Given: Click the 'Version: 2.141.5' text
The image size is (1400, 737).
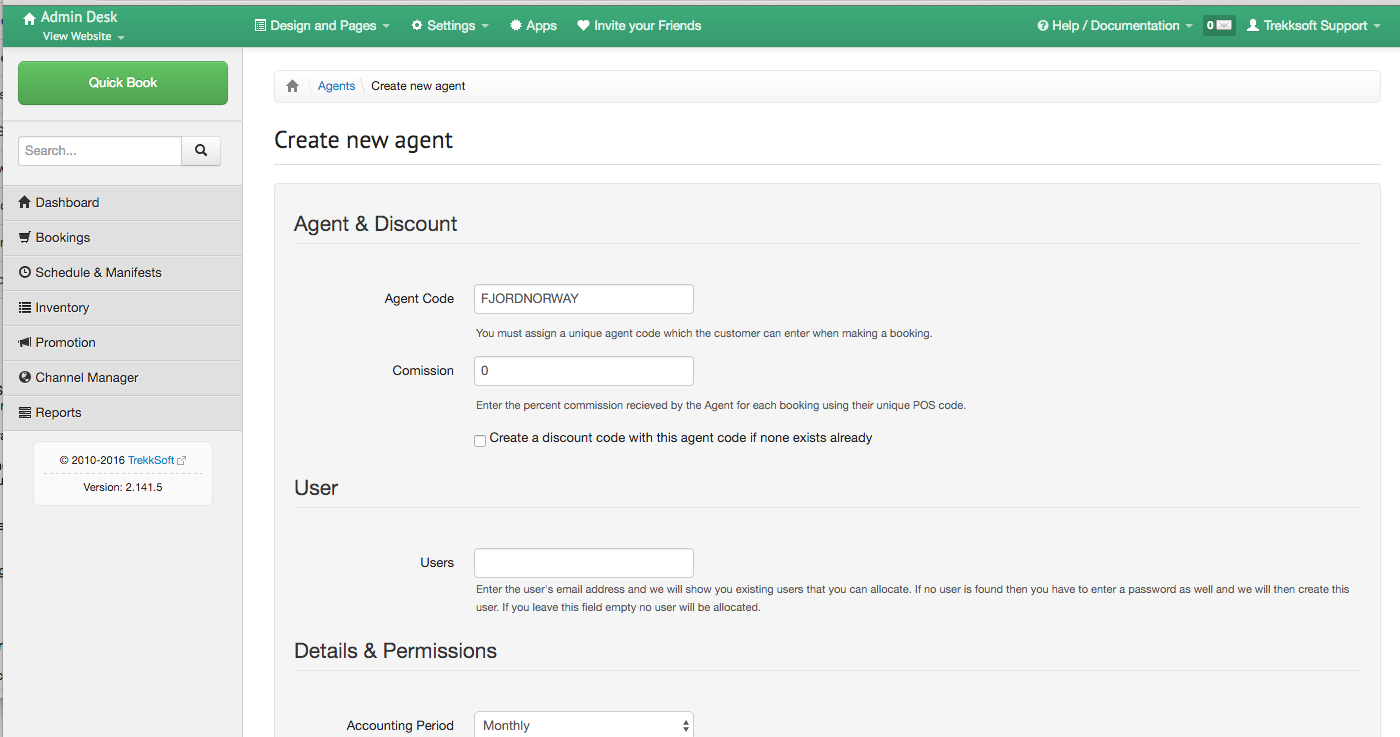Looking at the screenshot, I should pyautogui.click(x=123, y=488).
